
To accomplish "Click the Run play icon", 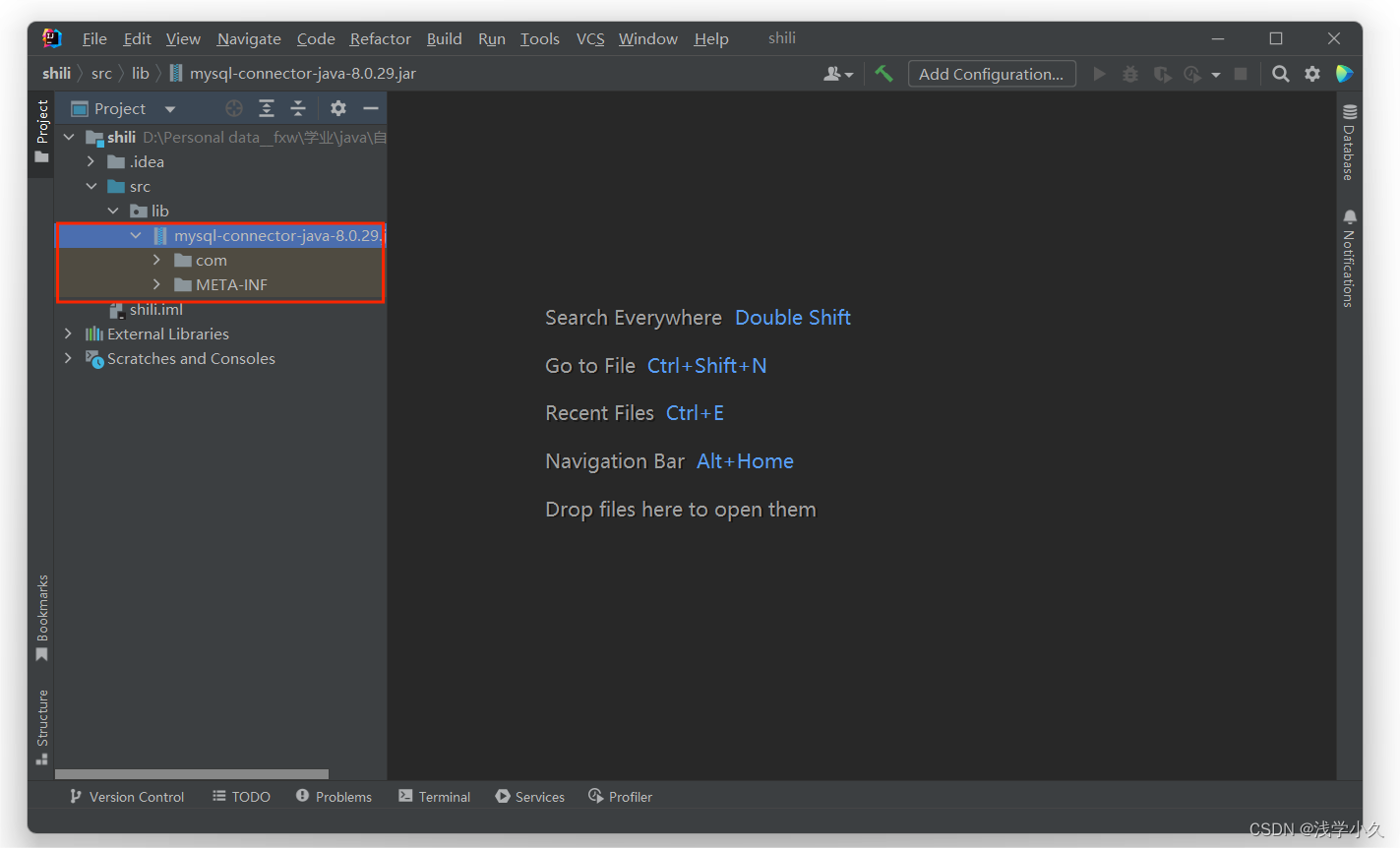I will point(1099,74).
